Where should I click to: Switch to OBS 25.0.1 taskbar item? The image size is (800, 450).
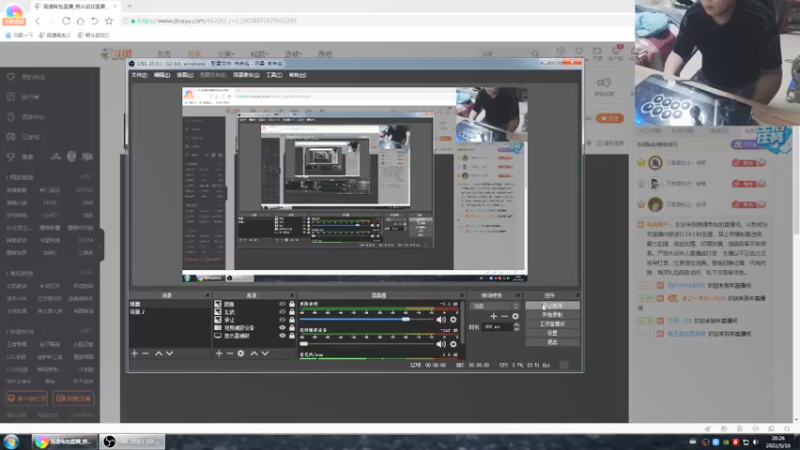click(x=132, y=441)
